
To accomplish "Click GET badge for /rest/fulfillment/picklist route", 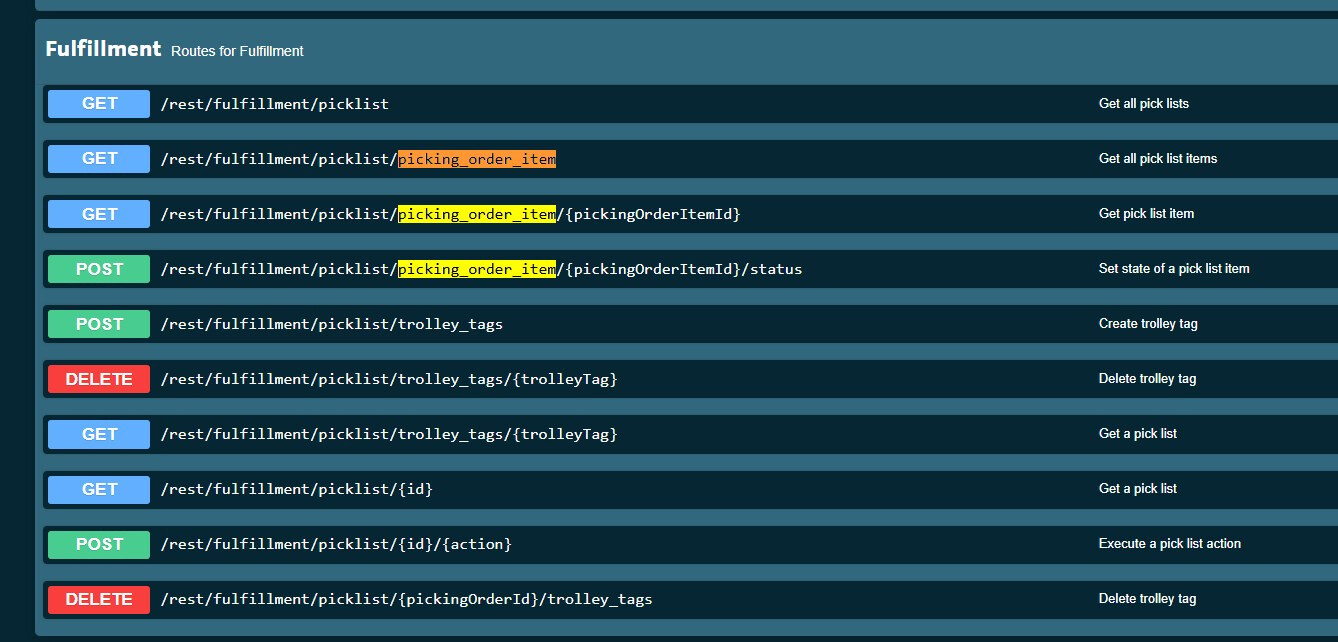I will pos(99,103).
